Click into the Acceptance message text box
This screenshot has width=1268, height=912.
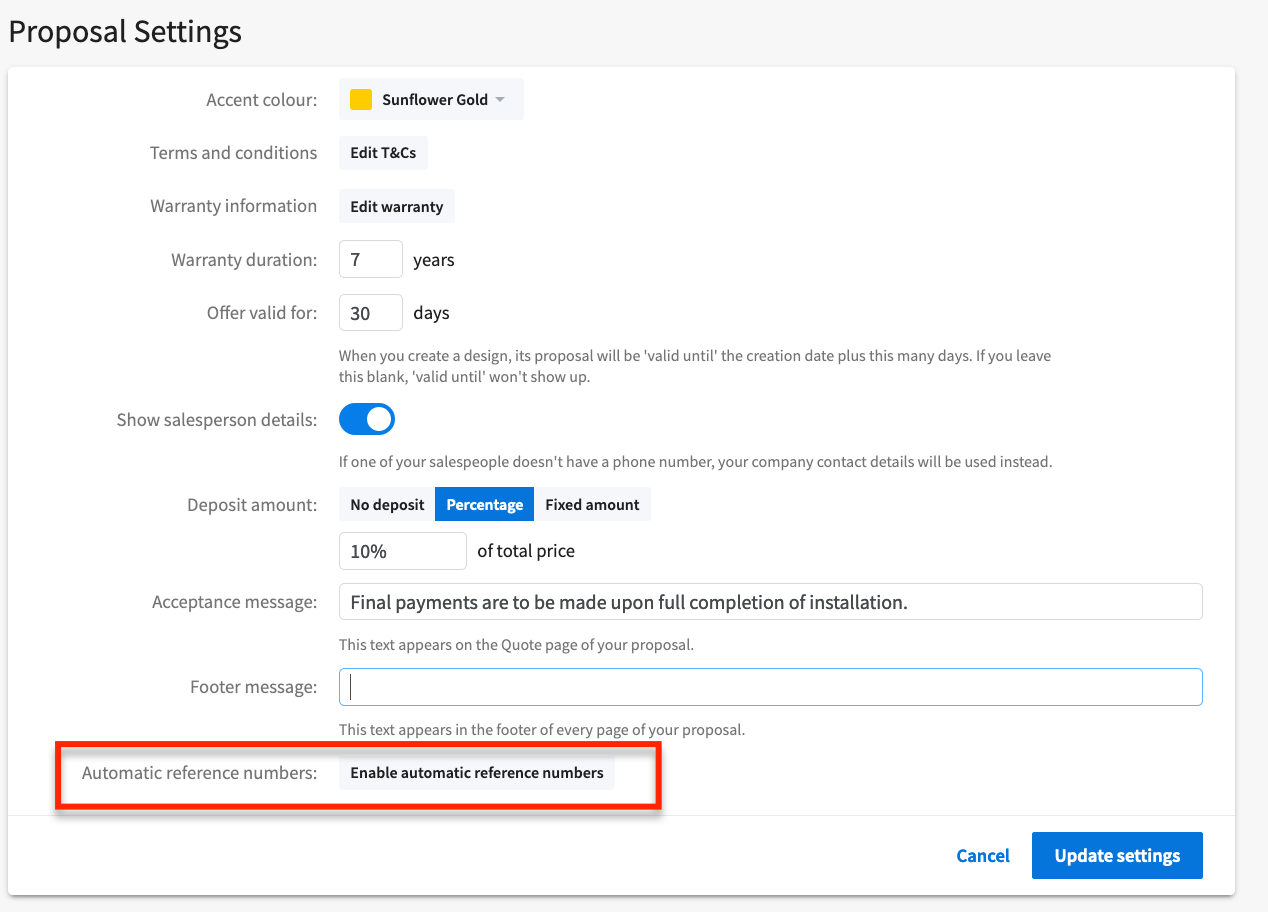770,602
